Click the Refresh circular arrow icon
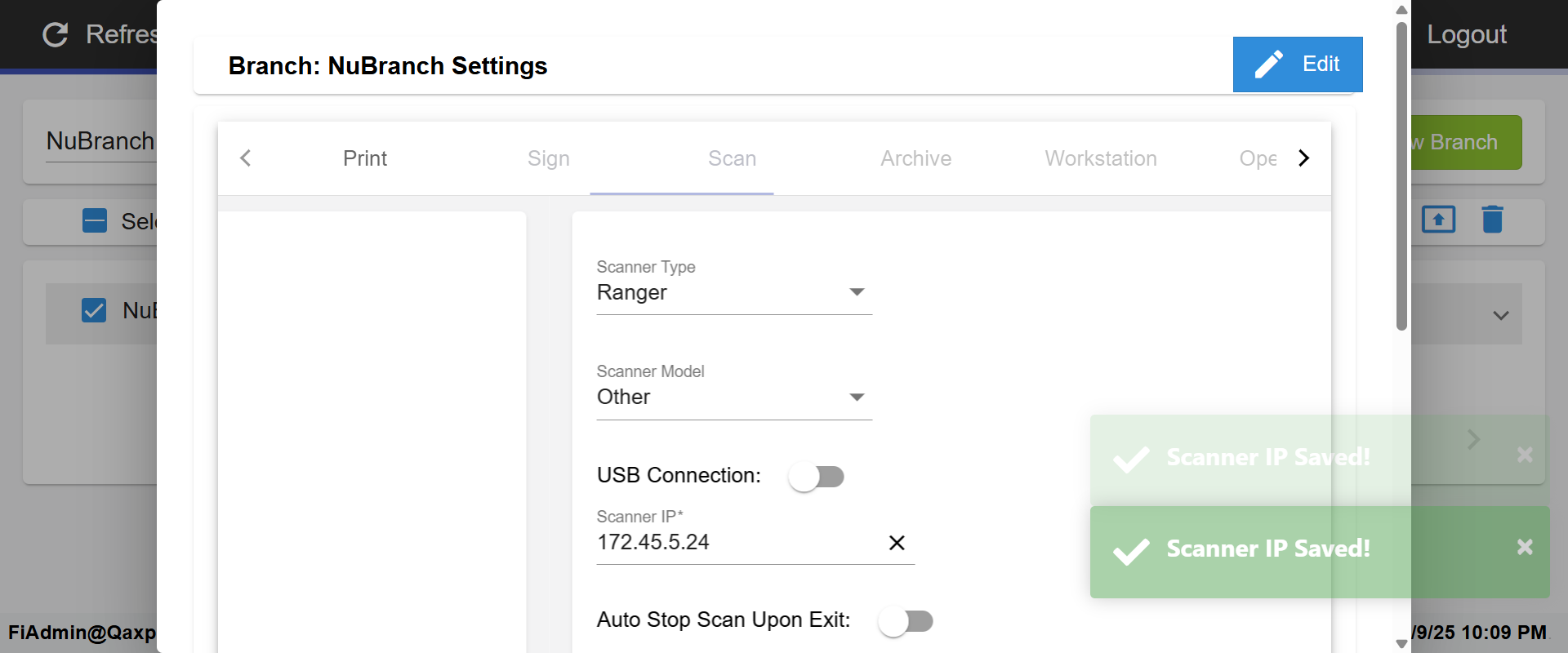Screen dimensions: 1568x653 click(x=56, y=34)
